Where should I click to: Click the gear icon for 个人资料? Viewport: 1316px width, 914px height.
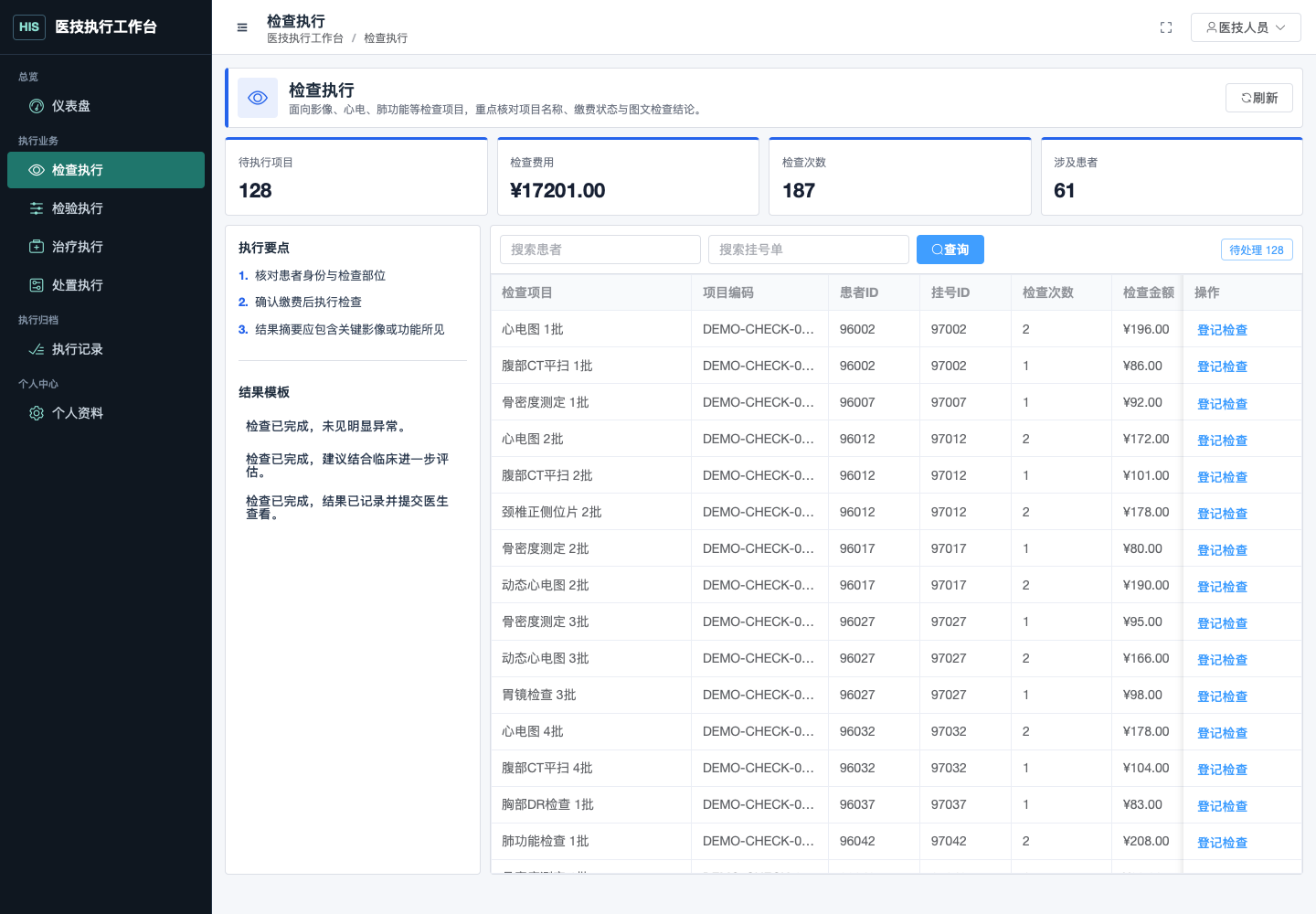pos(37,413)
